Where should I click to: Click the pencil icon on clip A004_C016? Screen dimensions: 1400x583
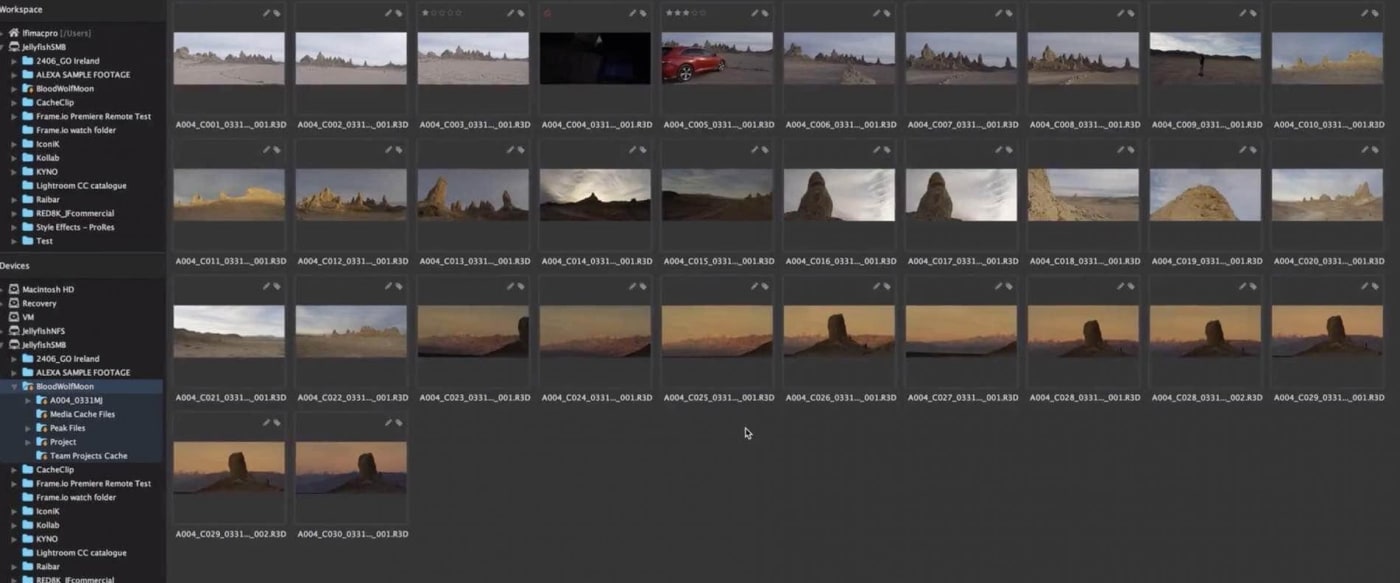pyautogui.click(x=877, y=150)
